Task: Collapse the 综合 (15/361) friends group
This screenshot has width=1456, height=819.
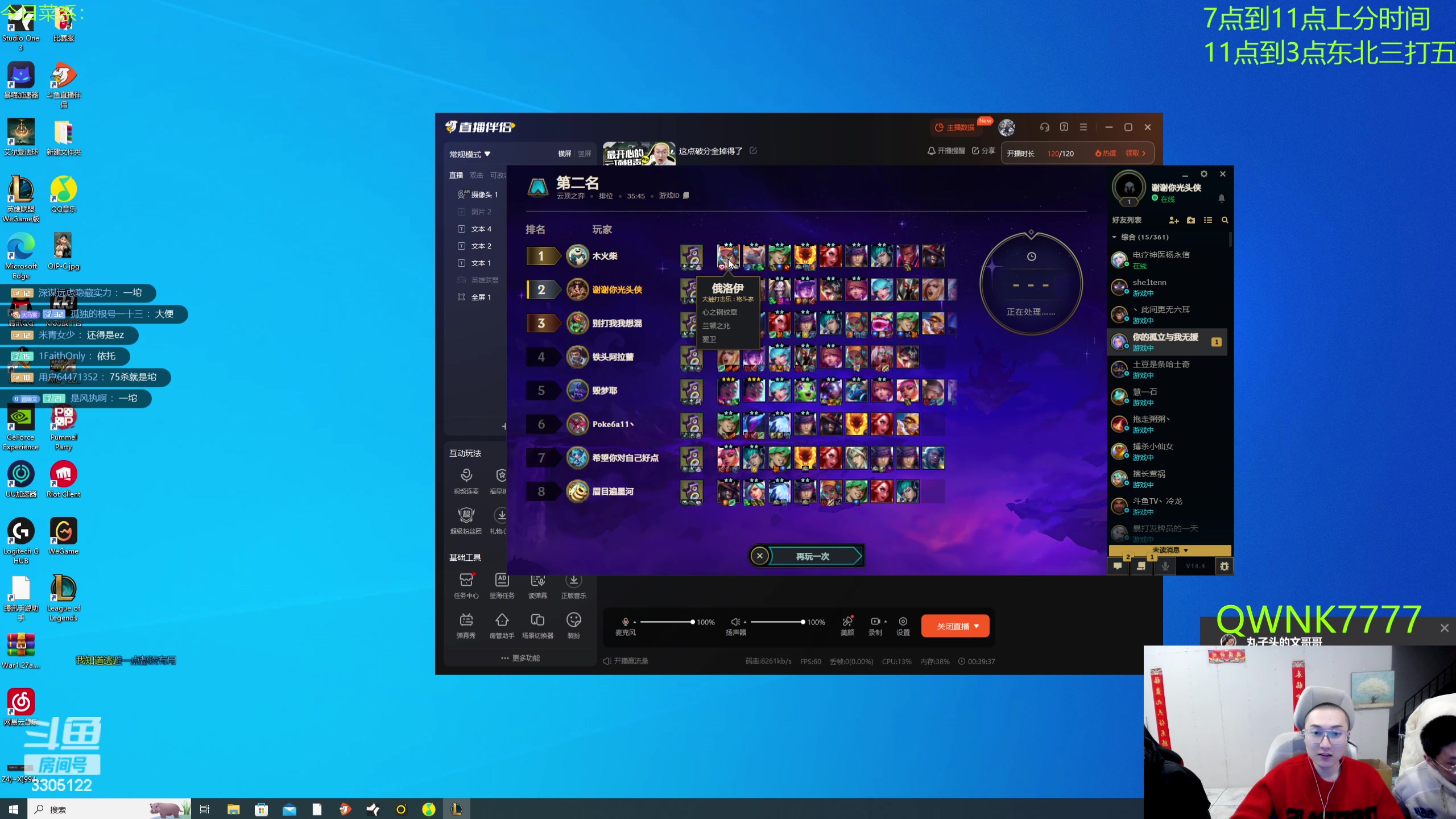Action: point(1141,237)
